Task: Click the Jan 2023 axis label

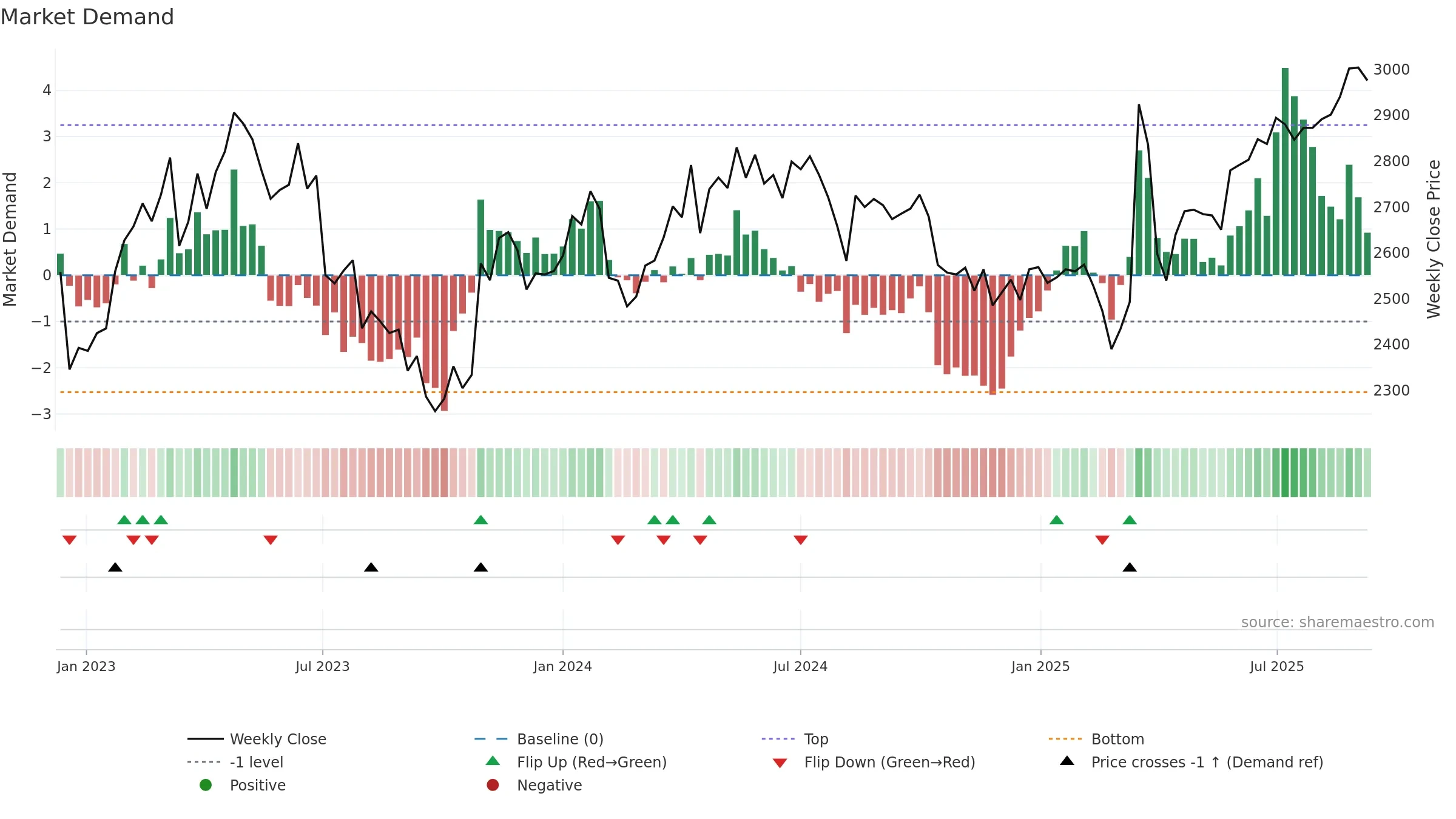Action: tap(86, 666)
